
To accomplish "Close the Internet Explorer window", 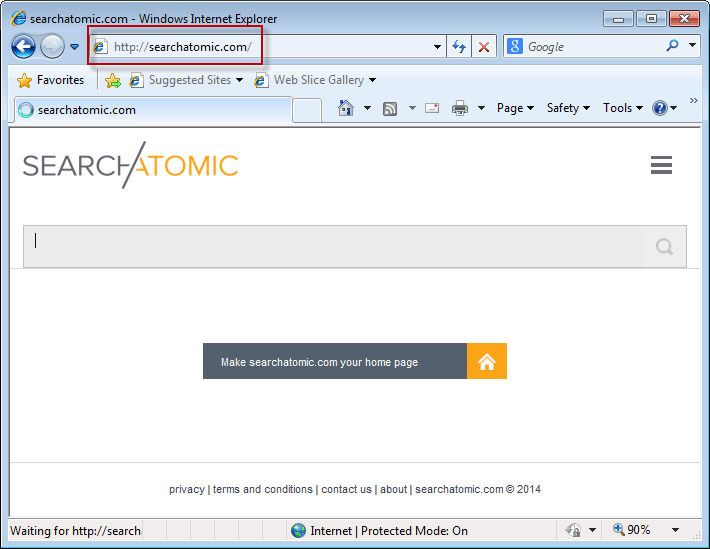I will pos(684,19).
